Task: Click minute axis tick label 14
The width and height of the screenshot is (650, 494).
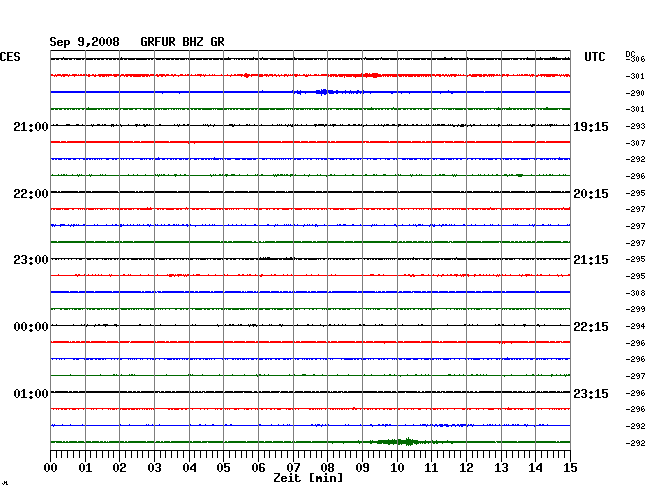Action: pos(535,468)
